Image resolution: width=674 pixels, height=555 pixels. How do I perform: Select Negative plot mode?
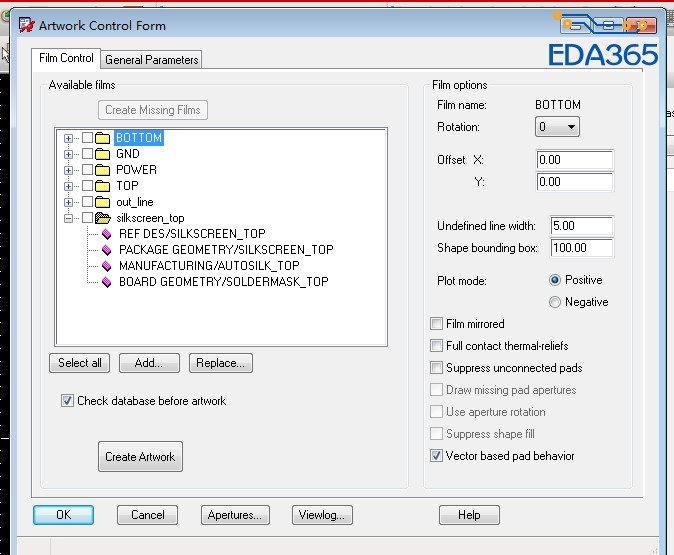tap(555, 302)
